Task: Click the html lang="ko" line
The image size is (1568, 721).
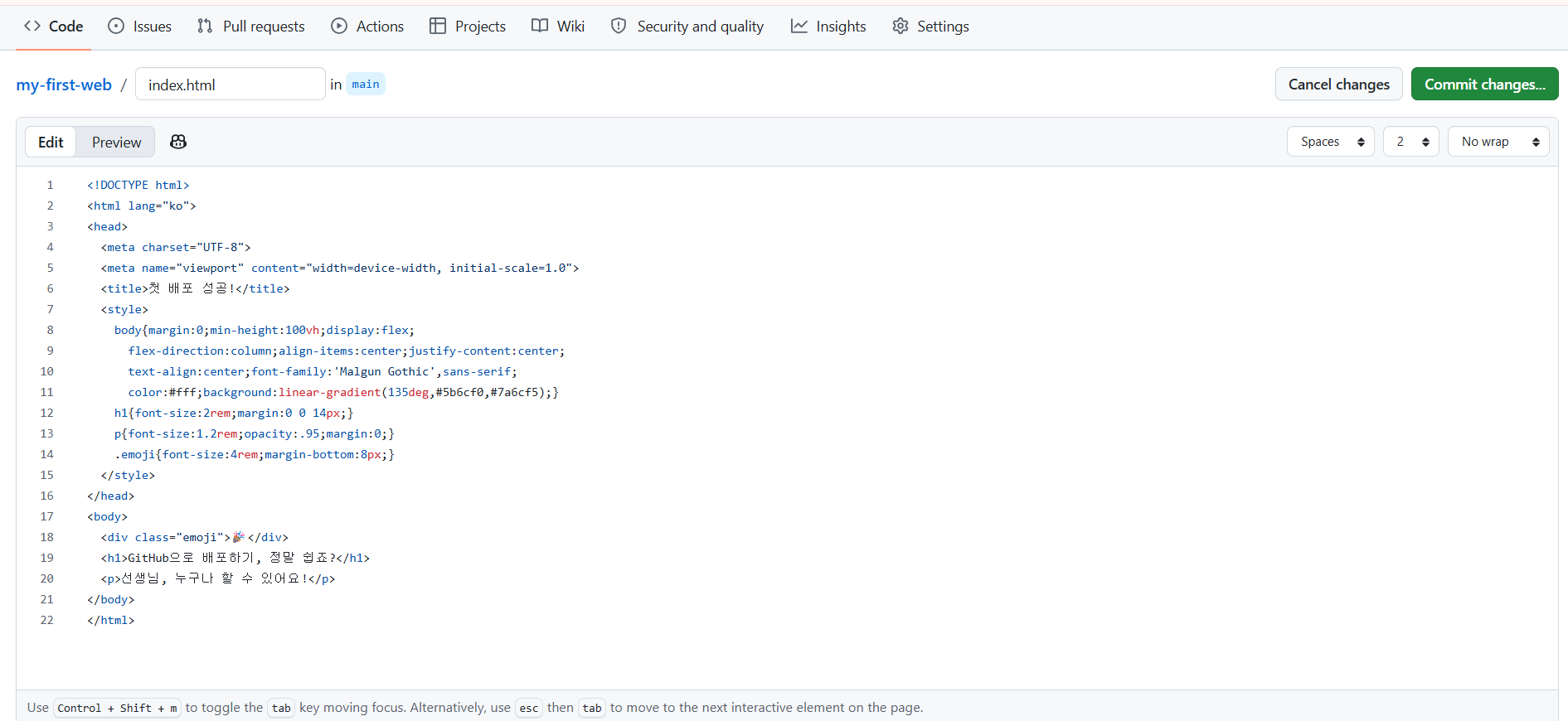Action: click(x=142, y=206)
